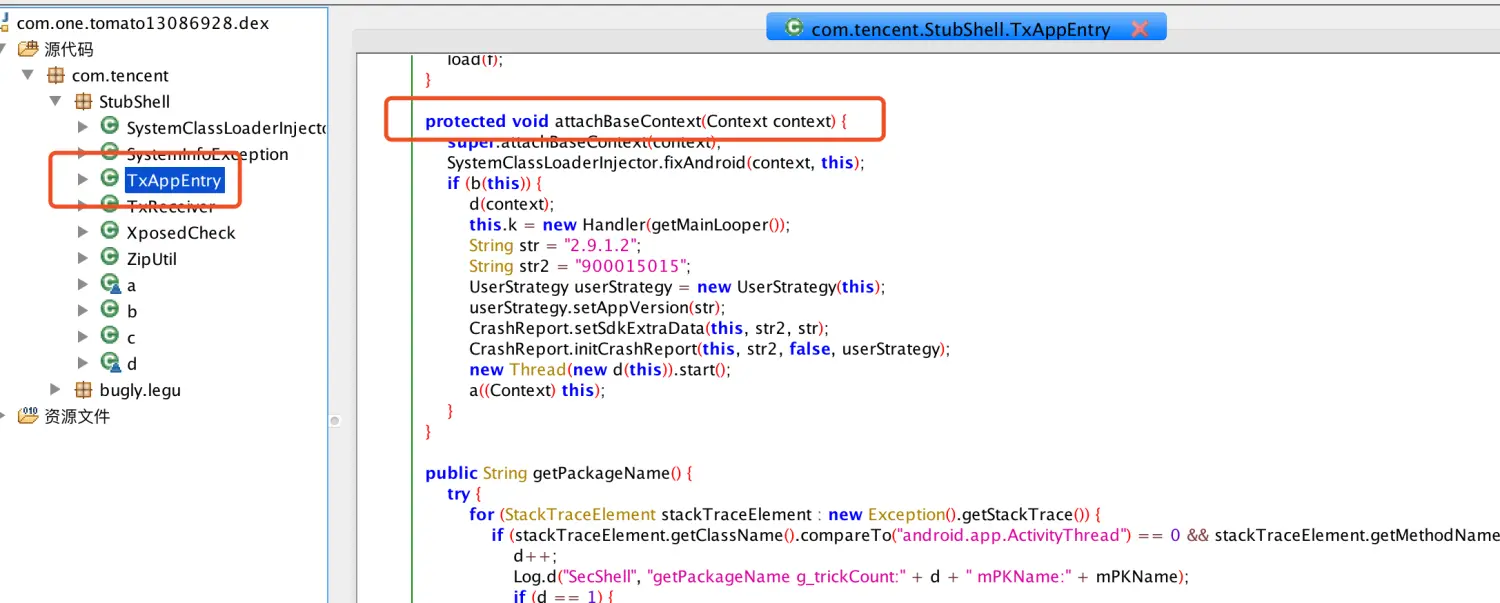The image size is (1500, 603).
Task: Select the root com.one.tomato13086928.dex file
Action: (x=143, y=22)
